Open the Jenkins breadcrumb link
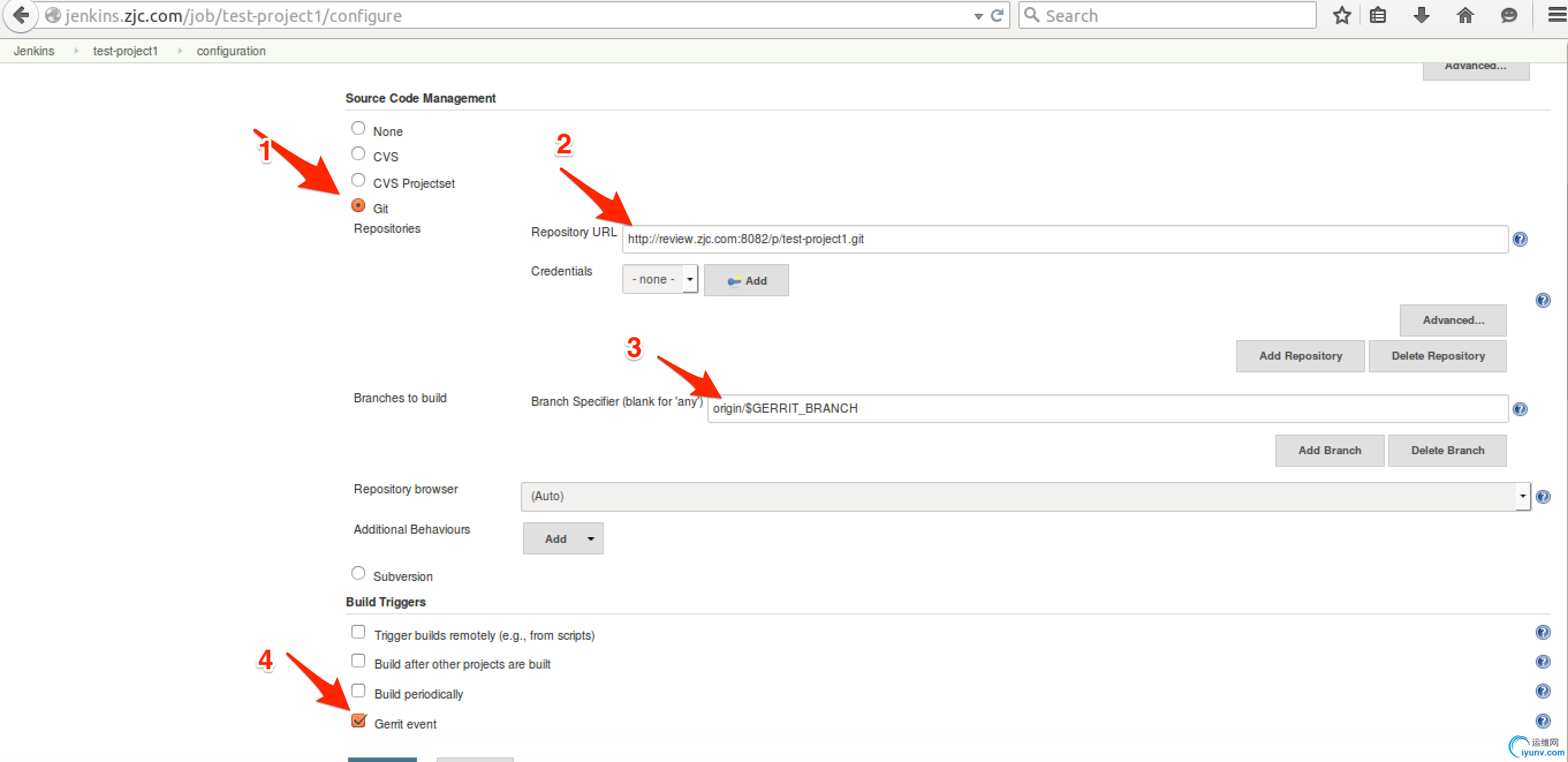Viewport: 1568px width, 762px height. tap(34, 51)
